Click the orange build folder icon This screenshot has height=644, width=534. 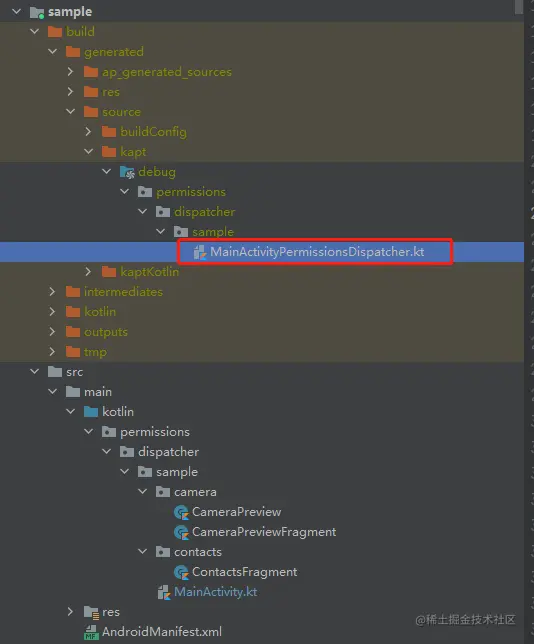55,32
